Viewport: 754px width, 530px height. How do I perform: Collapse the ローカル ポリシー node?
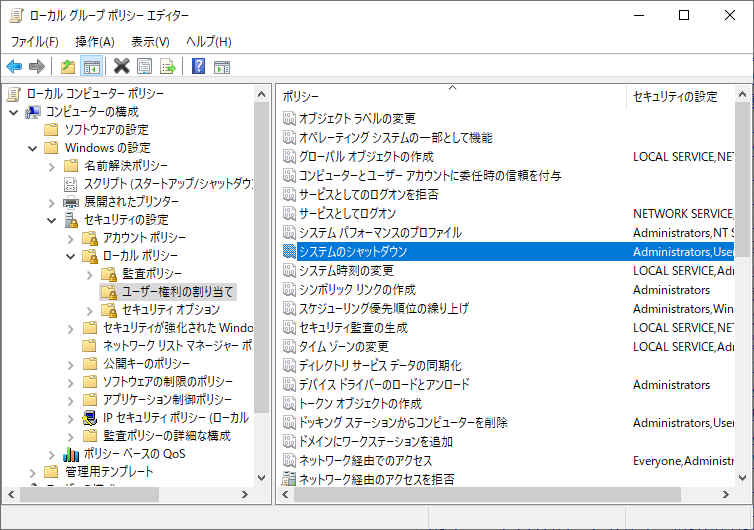pos(71,256)
